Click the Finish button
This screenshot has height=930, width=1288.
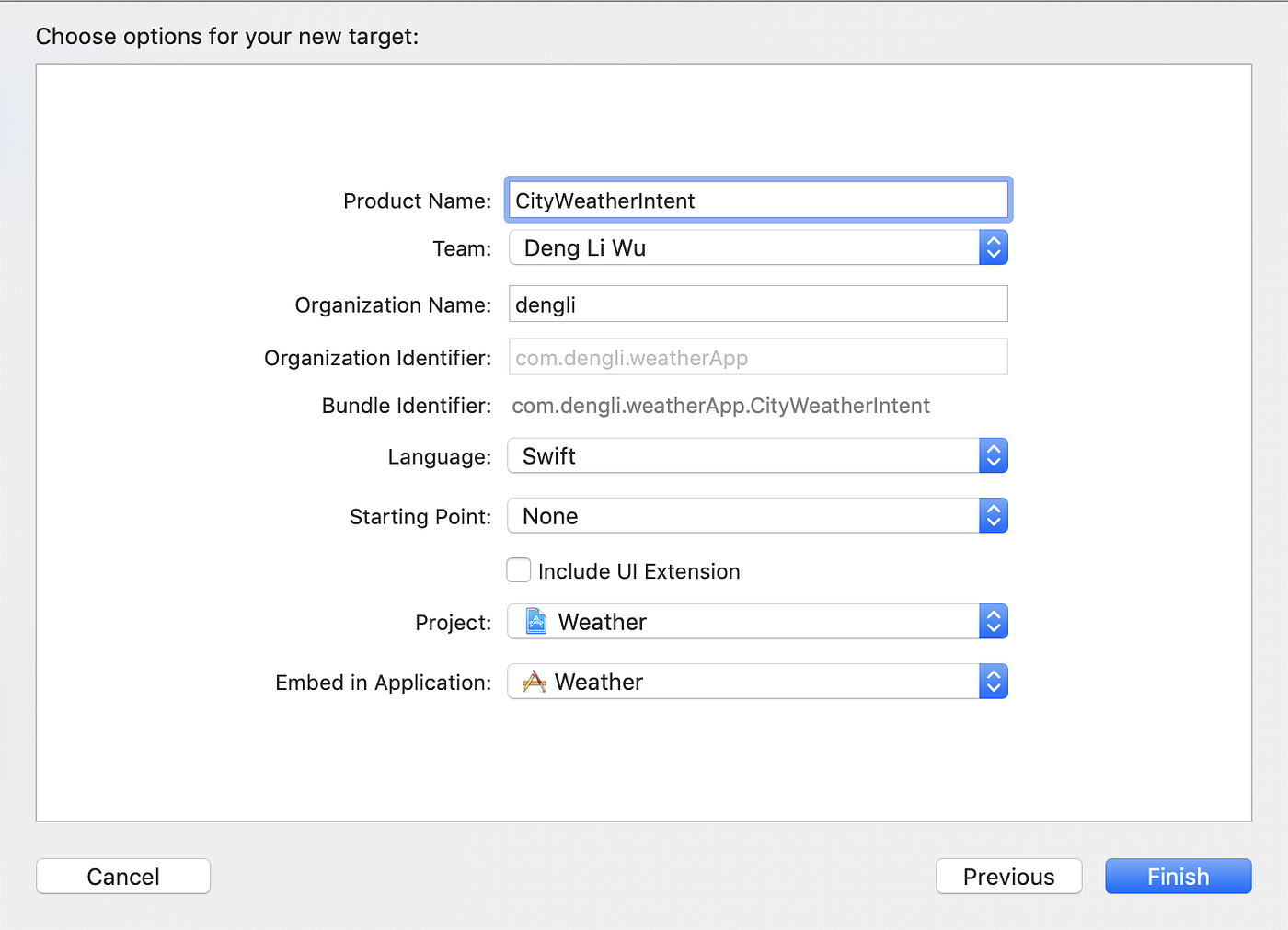[x=1178, y=876]
